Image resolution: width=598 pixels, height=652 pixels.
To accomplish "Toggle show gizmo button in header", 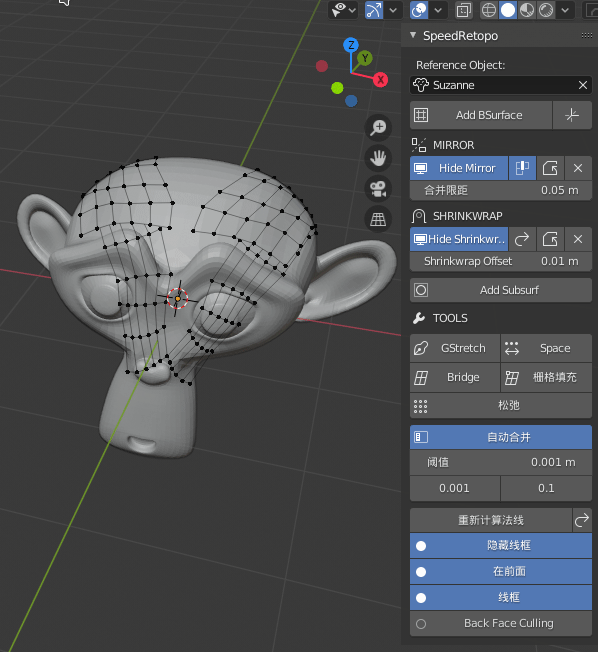I will pos(373,10).
